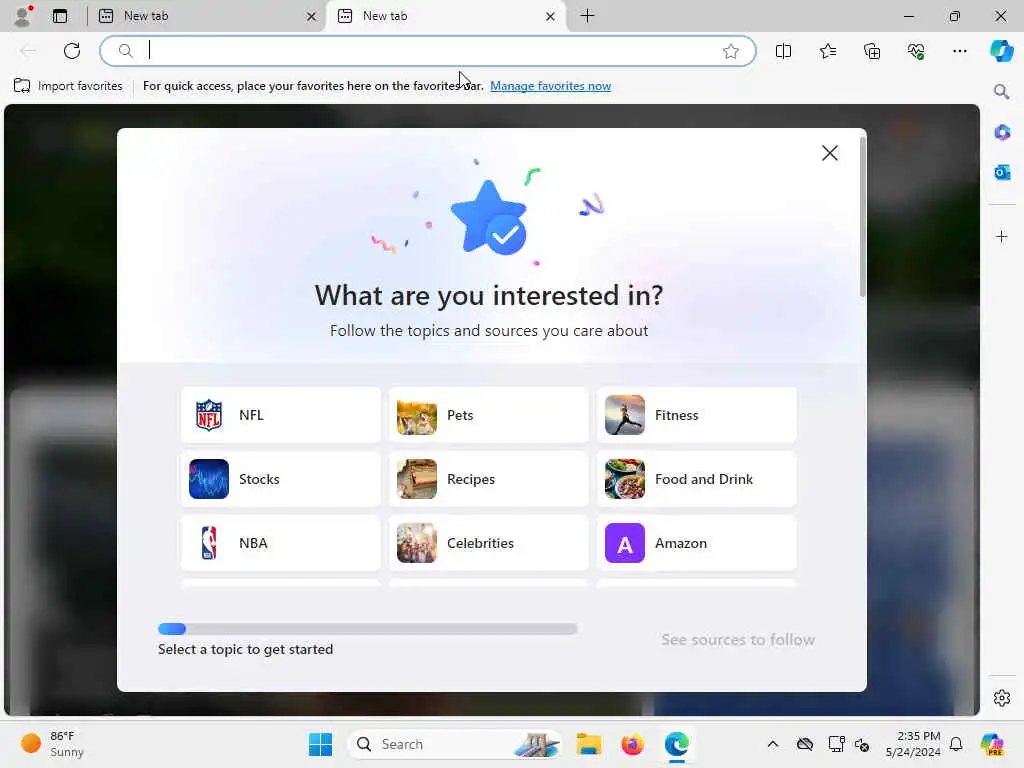The image size is (1024, 768).
Task: Open Microsoft 365 sidebar icon
Action: (1002, 133)
